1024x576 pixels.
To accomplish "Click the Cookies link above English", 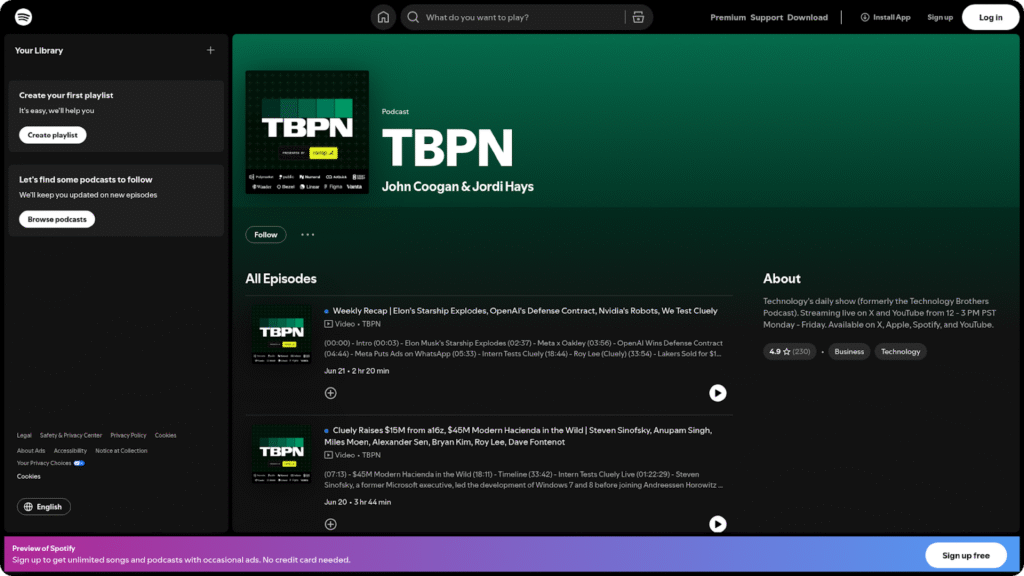I will point(29,476).
